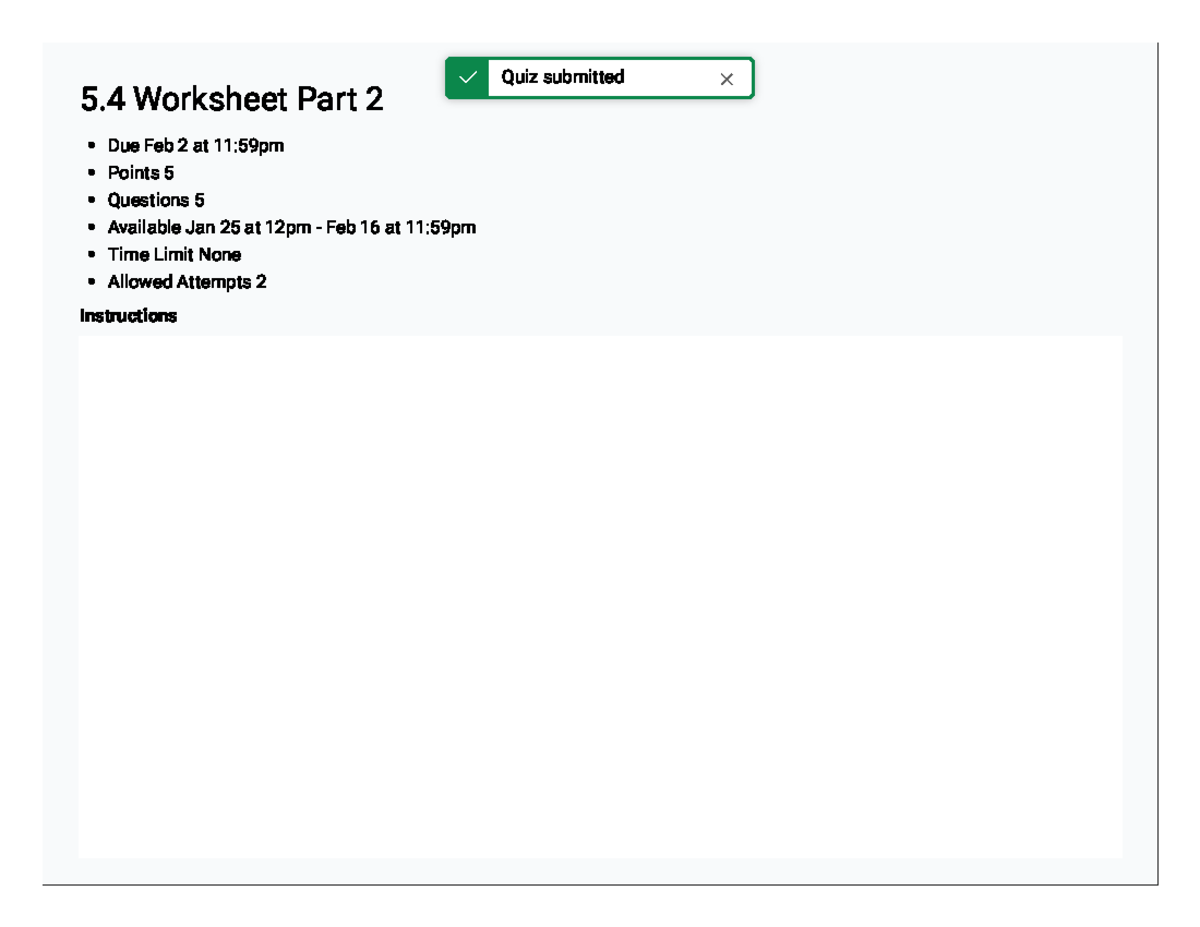
Task: Click the Points 5 list item
Action: [141, 173]
